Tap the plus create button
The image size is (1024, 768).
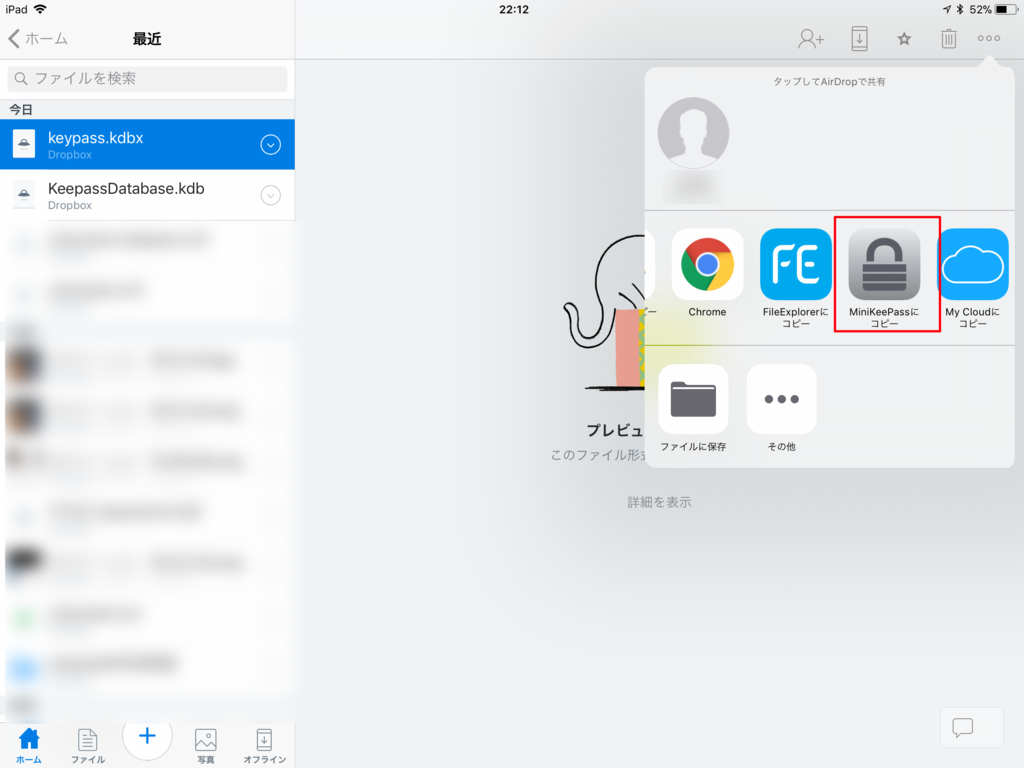coord(147,735)
